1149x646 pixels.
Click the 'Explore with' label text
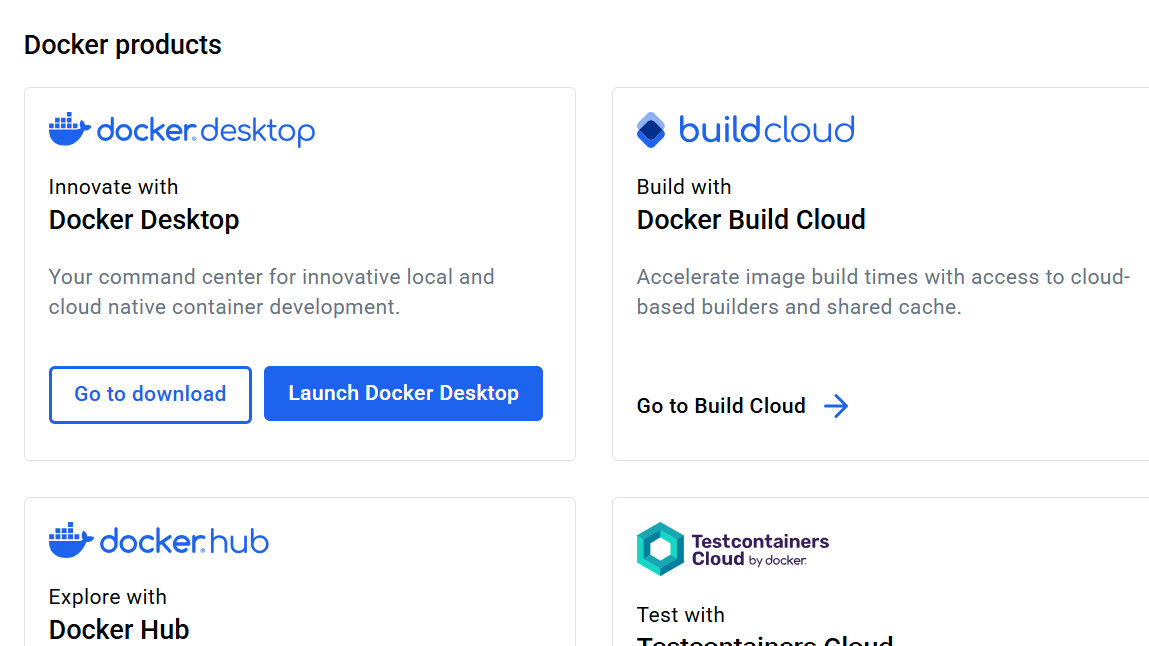[108, 597]
